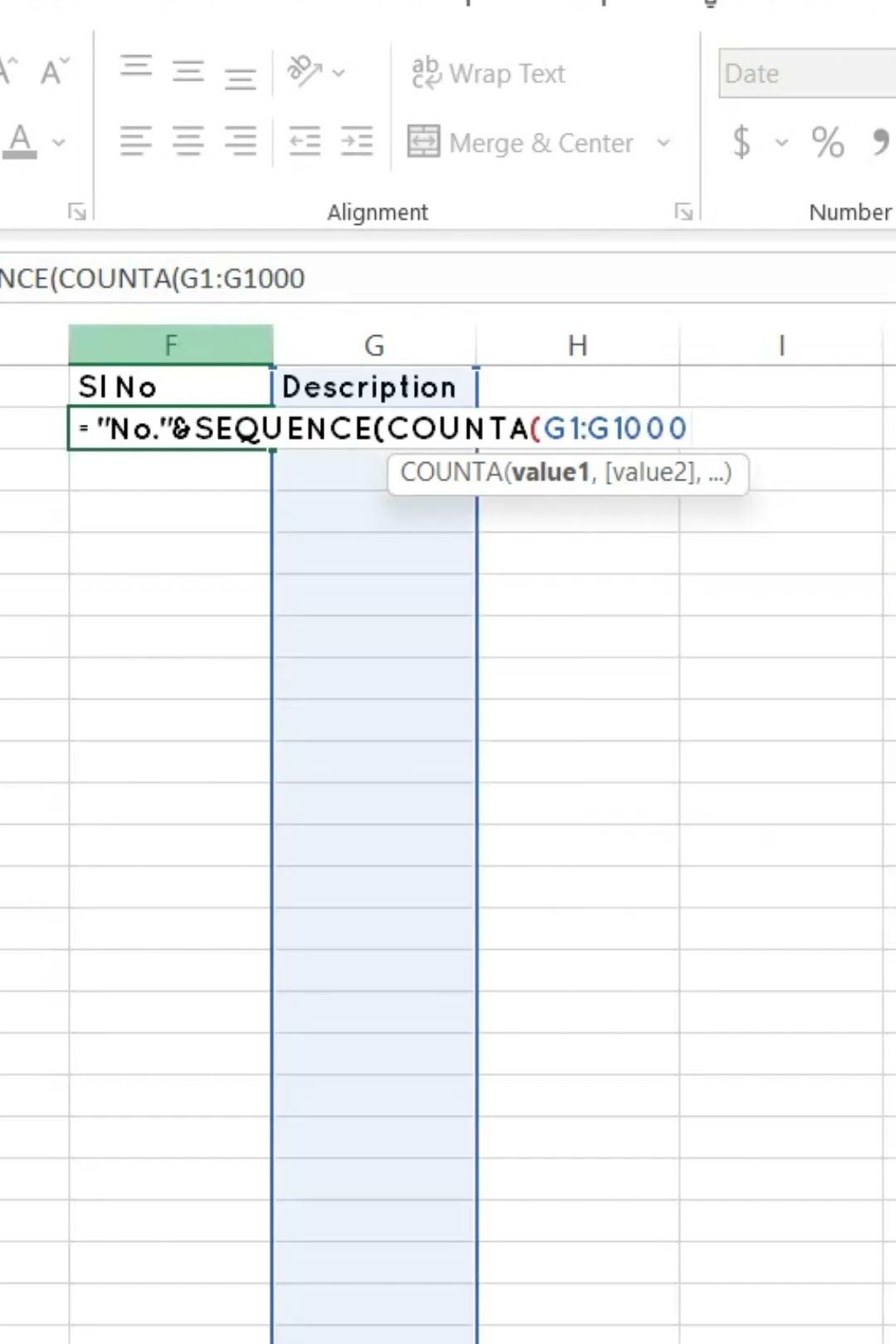The image size is (896, 1344).
Task: Click the Merge & Center button
Action: (521, 143)
